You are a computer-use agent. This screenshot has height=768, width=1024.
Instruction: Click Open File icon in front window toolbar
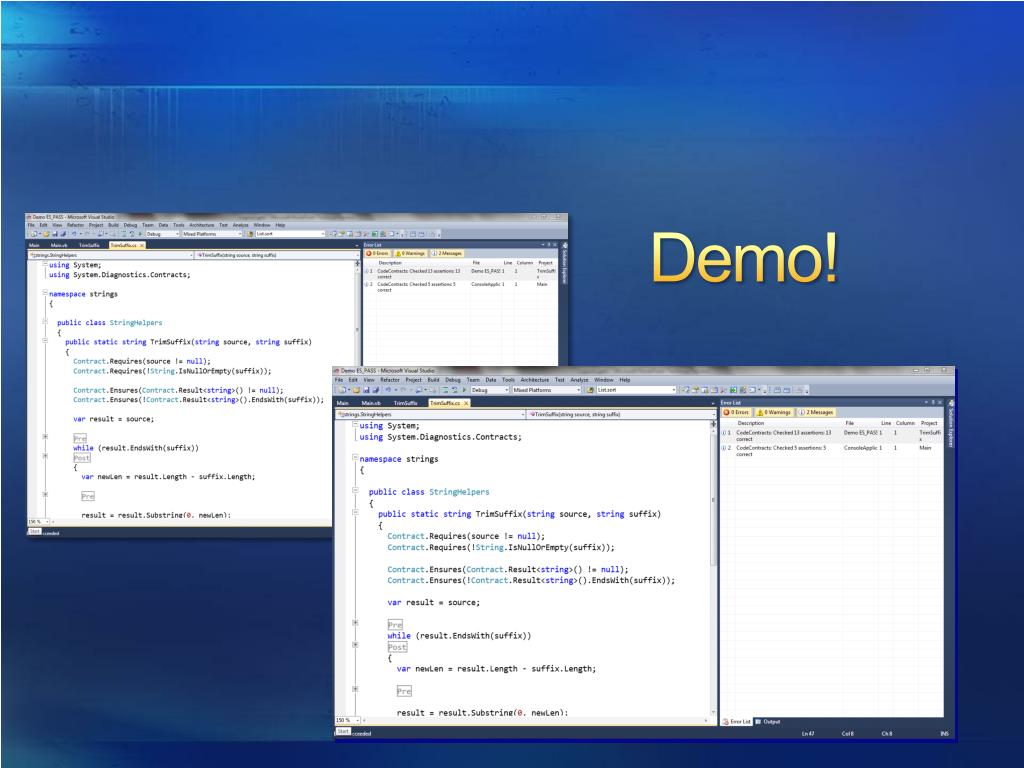(357, 390)
